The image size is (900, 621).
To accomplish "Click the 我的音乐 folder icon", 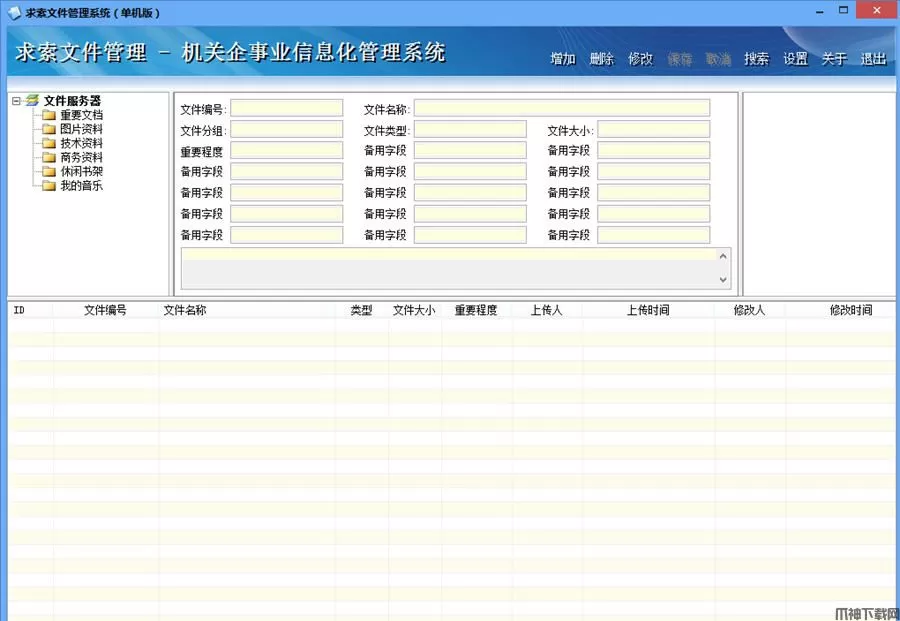I will coord(49,185).
